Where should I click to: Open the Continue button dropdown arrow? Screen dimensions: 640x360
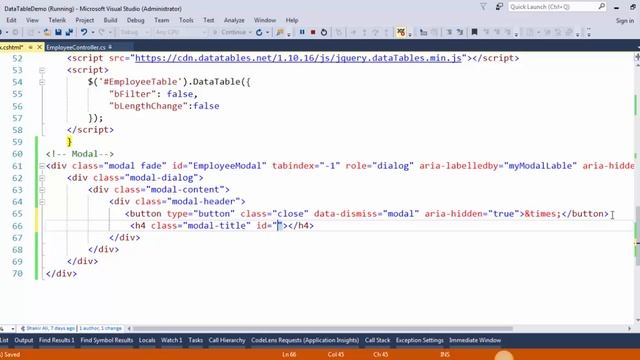[x=250, y=32]
